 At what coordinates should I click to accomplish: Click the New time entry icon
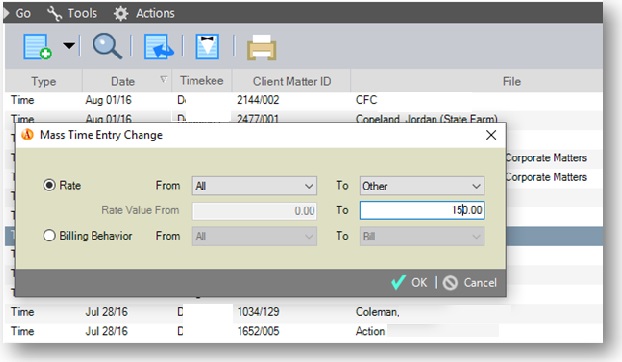37,47
